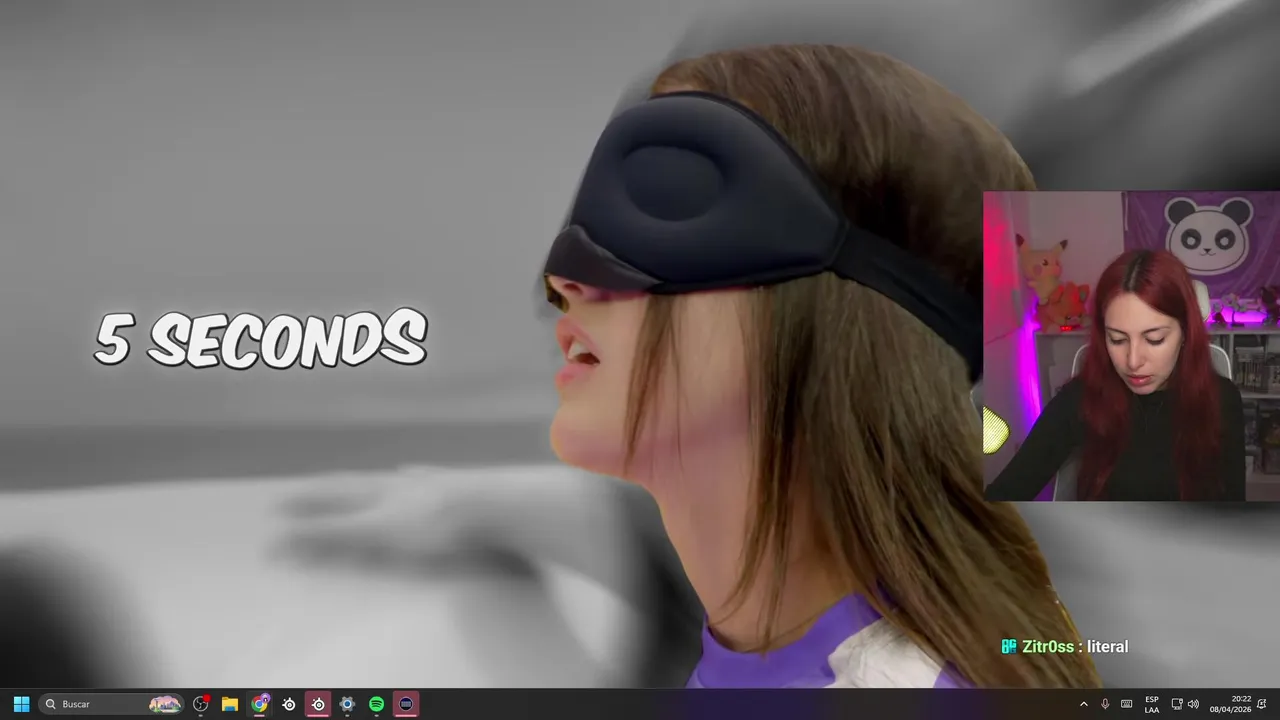
Task: Open the notifications bell icon
Action: point(1262,704)
